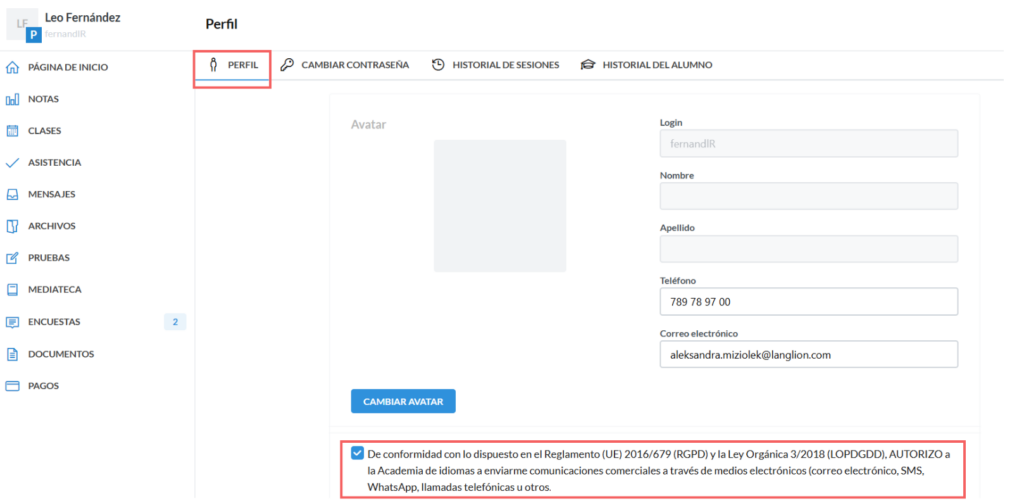Click the Teléfono input field
The width and height of the screenshot is (1024, 501).
[x=808, y=302]
